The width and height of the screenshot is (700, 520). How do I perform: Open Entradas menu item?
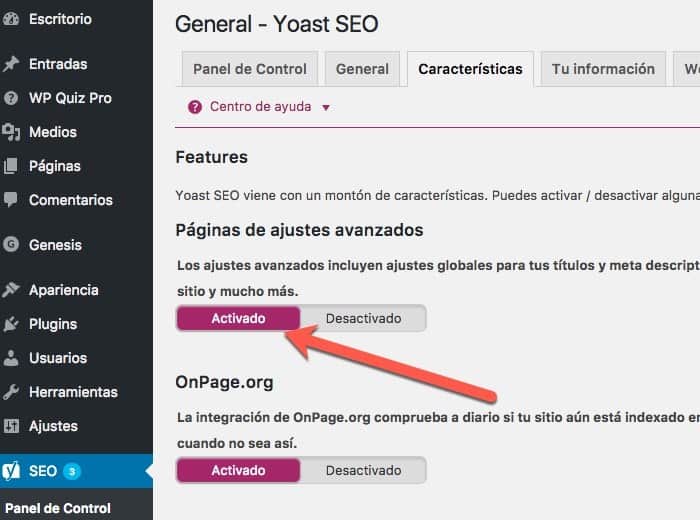(58, 64)
